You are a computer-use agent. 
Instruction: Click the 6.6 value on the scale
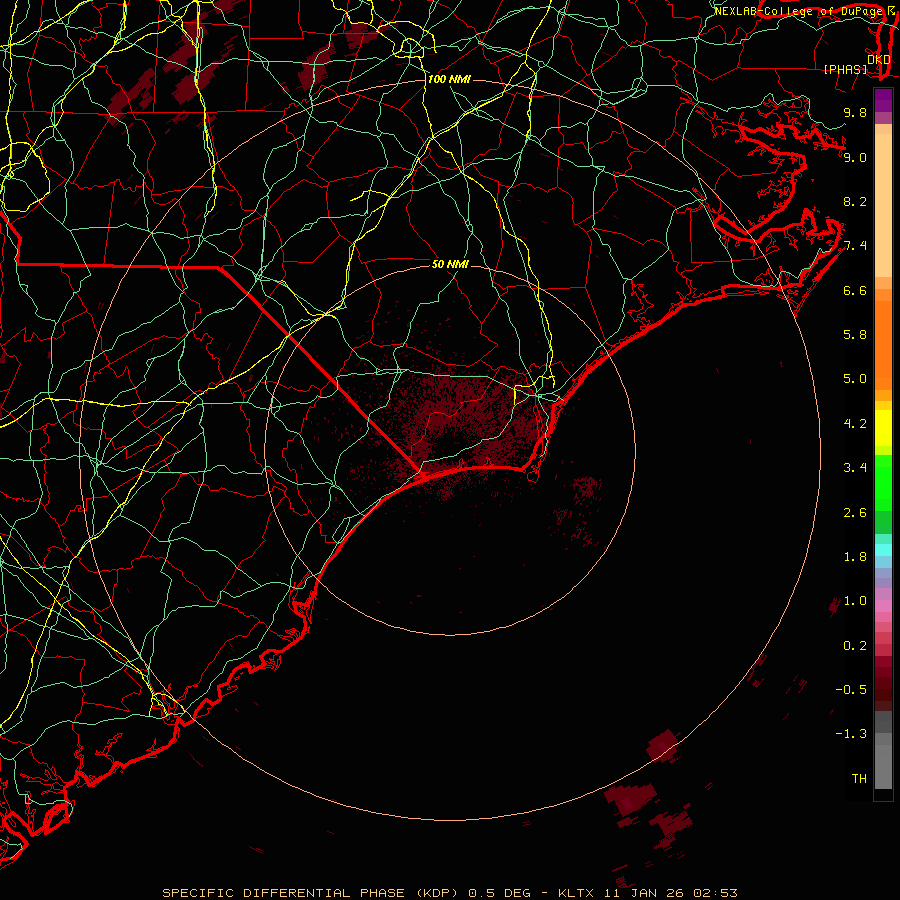pos(855,290)
